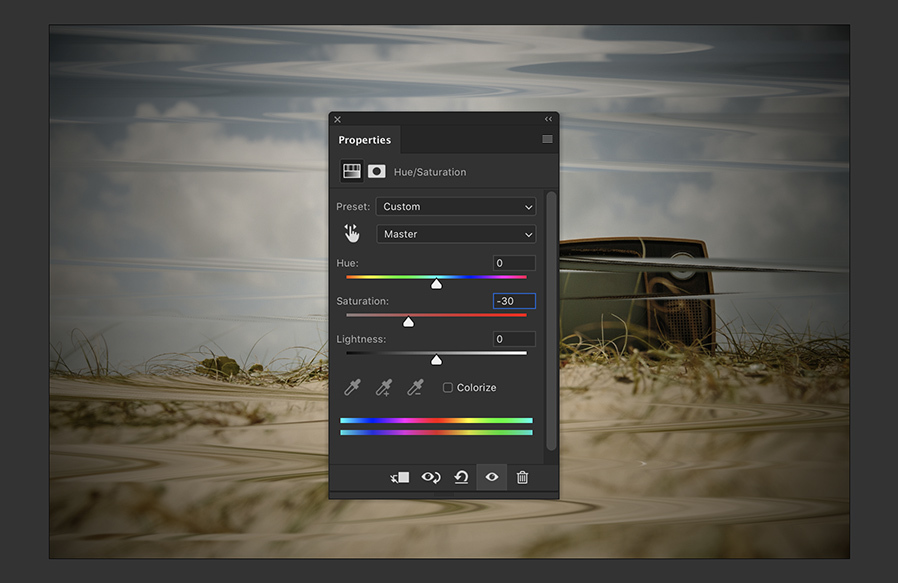Activate the on-image adjustment hand tool
Viewport: 898px width, 583px height.
[352, 233]
